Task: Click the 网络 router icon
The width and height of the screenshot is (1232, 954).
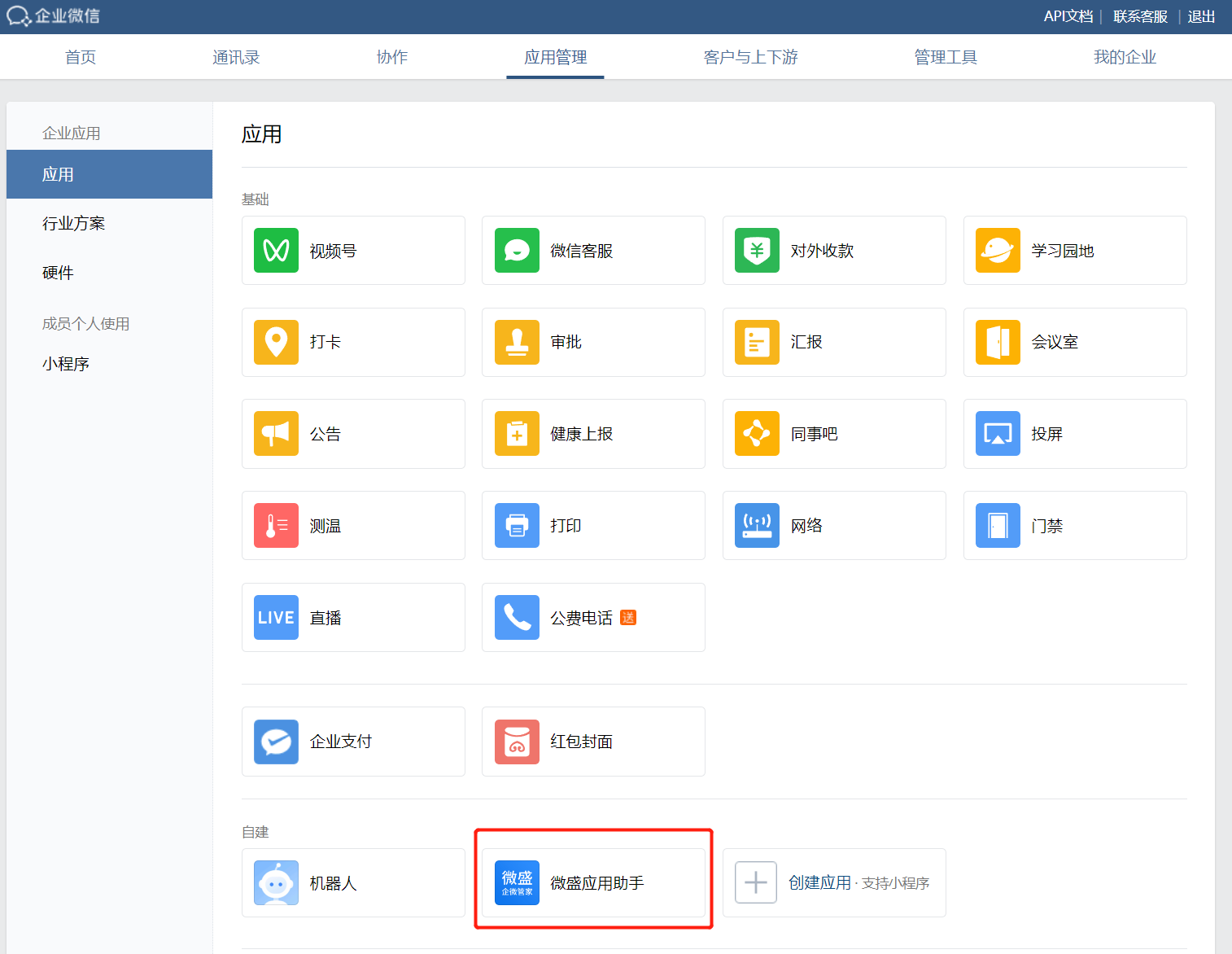Action: pos(757,525)
